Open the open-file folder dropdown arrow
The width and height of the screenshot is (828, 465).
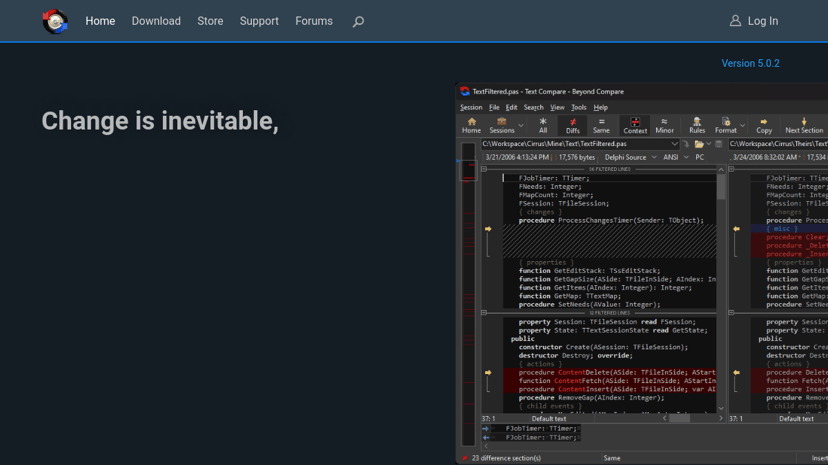709,144
